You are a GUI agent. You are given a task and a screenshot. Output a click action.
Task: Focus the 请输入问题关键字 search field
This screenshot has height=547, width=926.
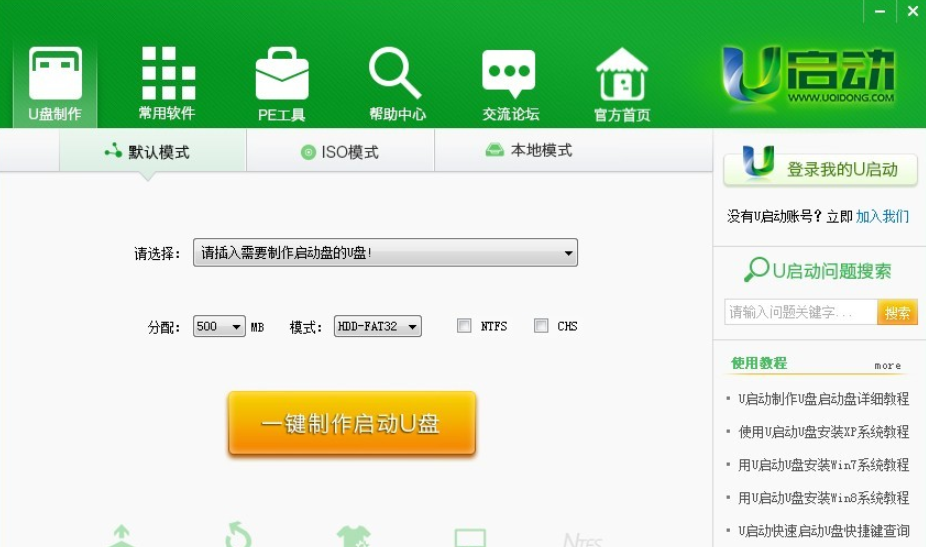(x=801, y=312)
